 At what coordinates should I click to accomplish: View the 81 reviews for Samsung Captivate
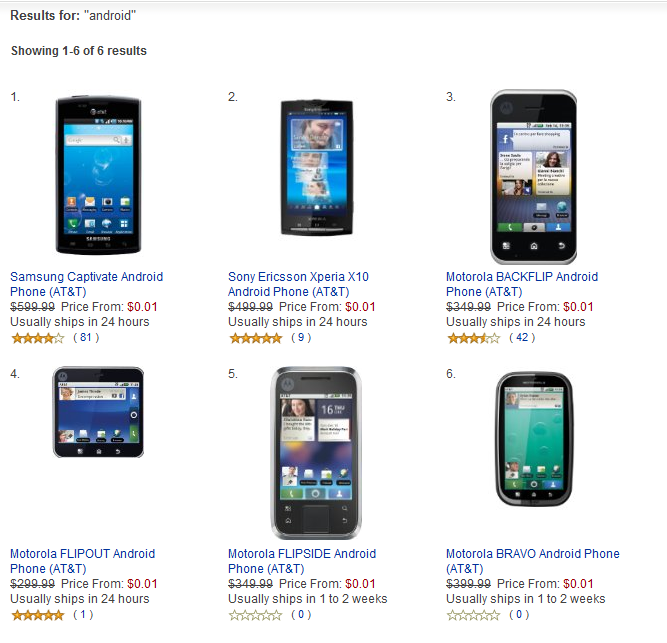86,338
